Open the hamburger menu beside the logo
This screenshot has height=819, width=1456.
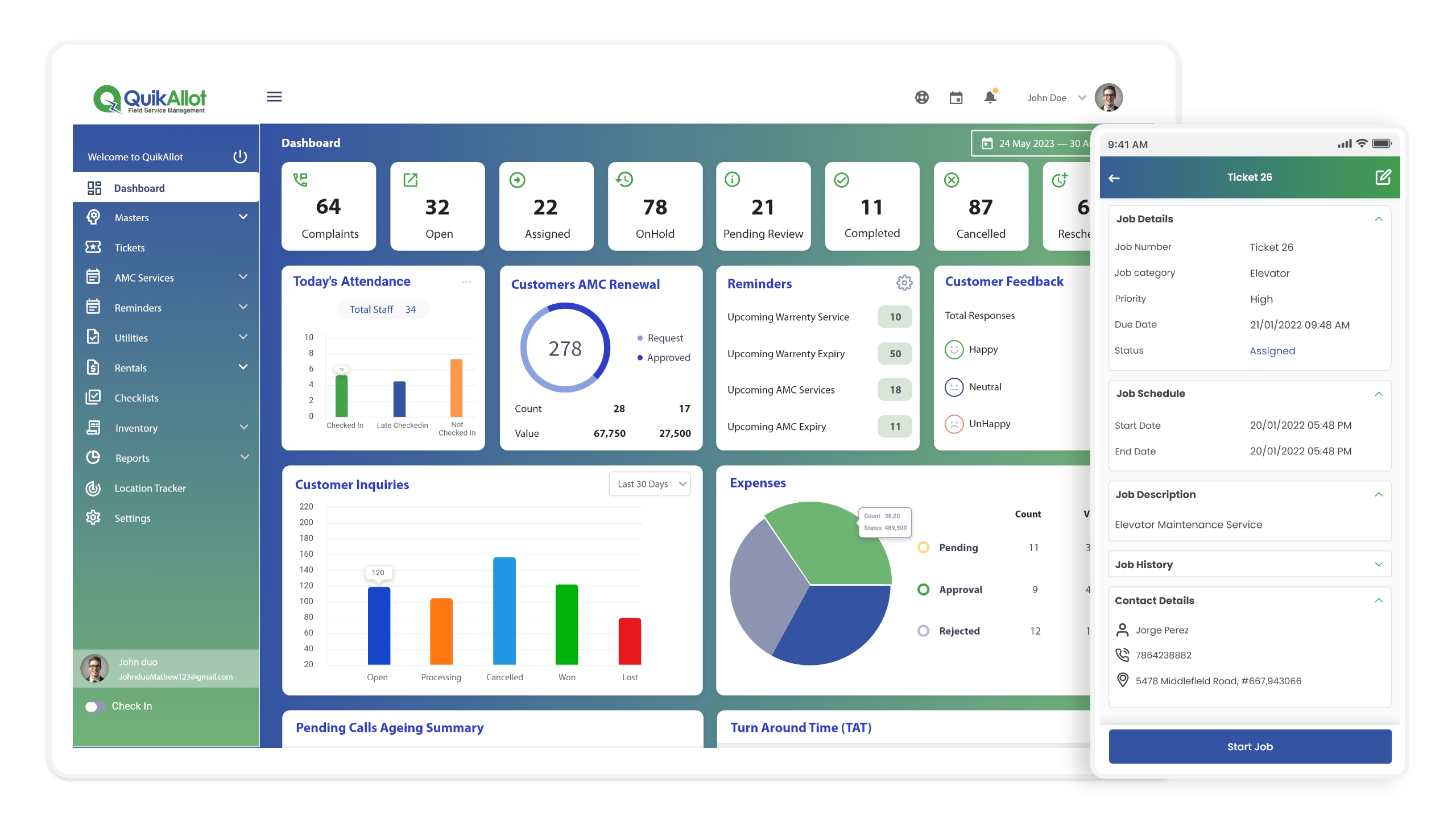tap(275, 97)
